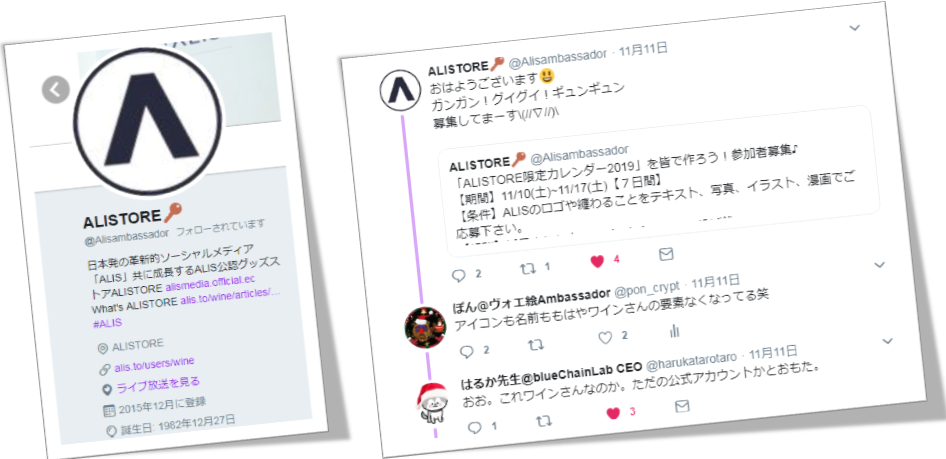The width and height of the screenshot is (946, 459).
Task: Like the pon_crypt reply tweet
Action: coord(605,338)
